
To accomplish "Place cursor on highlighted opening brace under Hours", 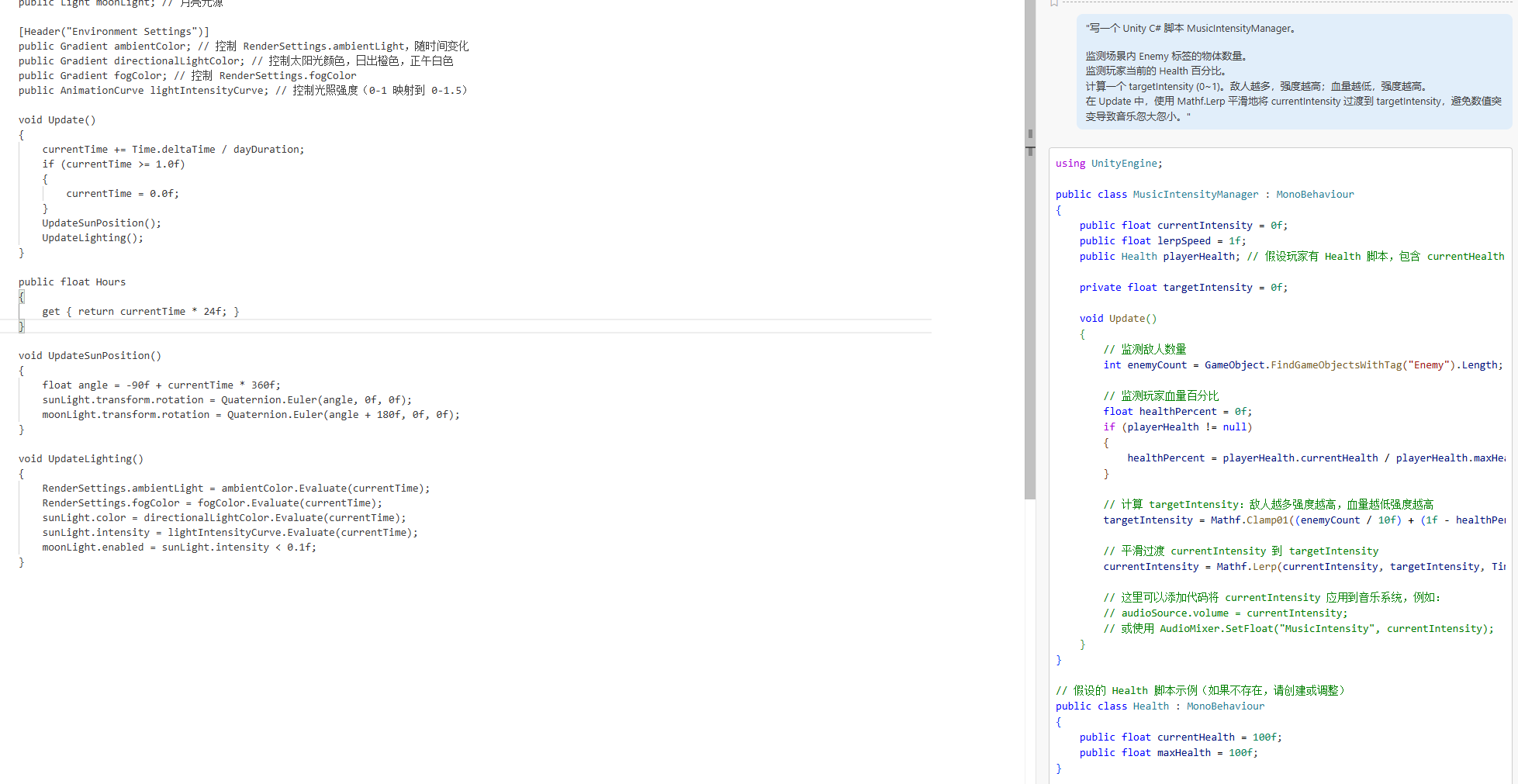I will click(22, 297).
